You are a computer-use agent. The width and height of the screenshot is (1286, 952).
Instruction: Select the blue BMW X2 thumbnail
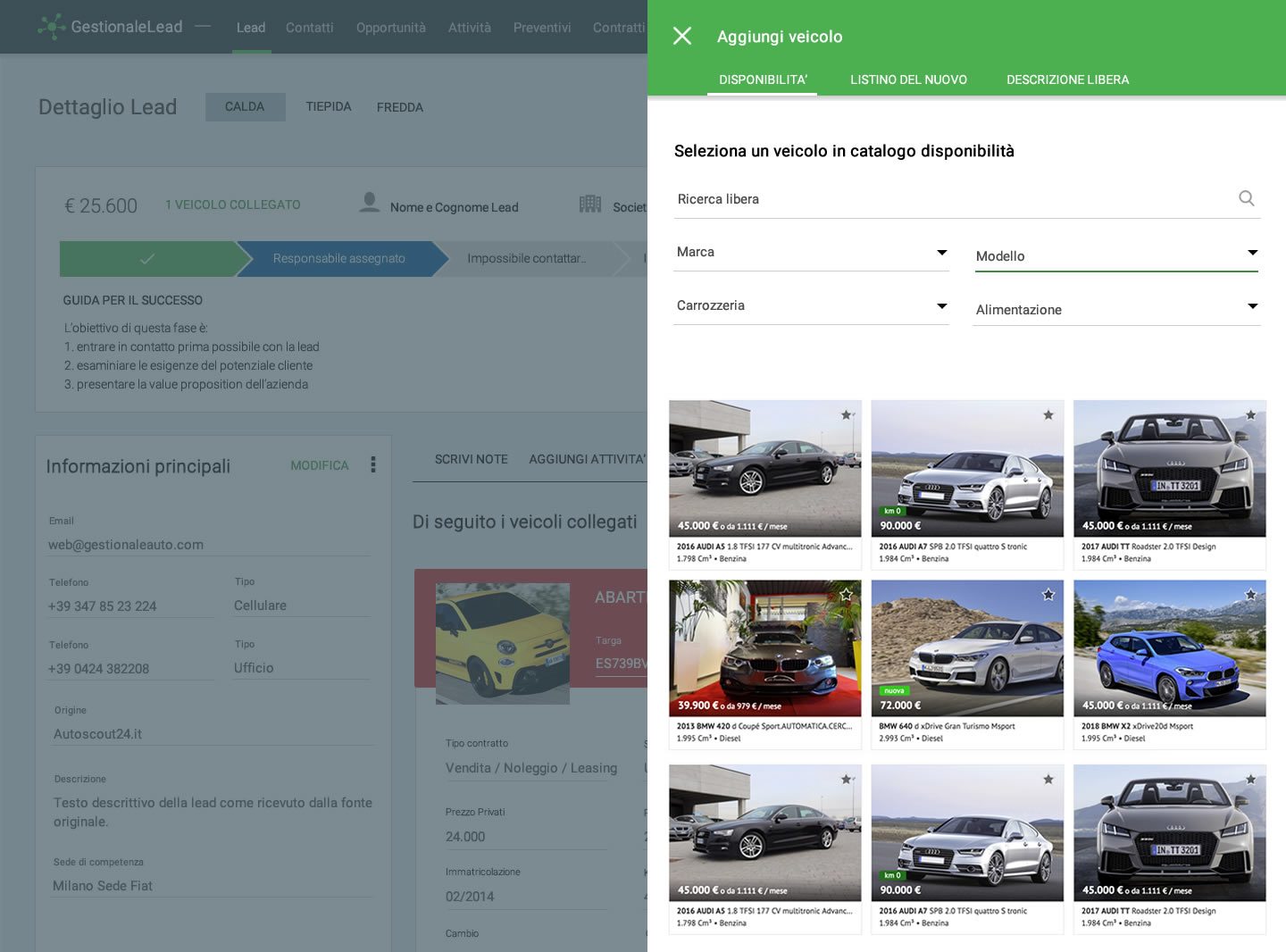pos(1170,647)
